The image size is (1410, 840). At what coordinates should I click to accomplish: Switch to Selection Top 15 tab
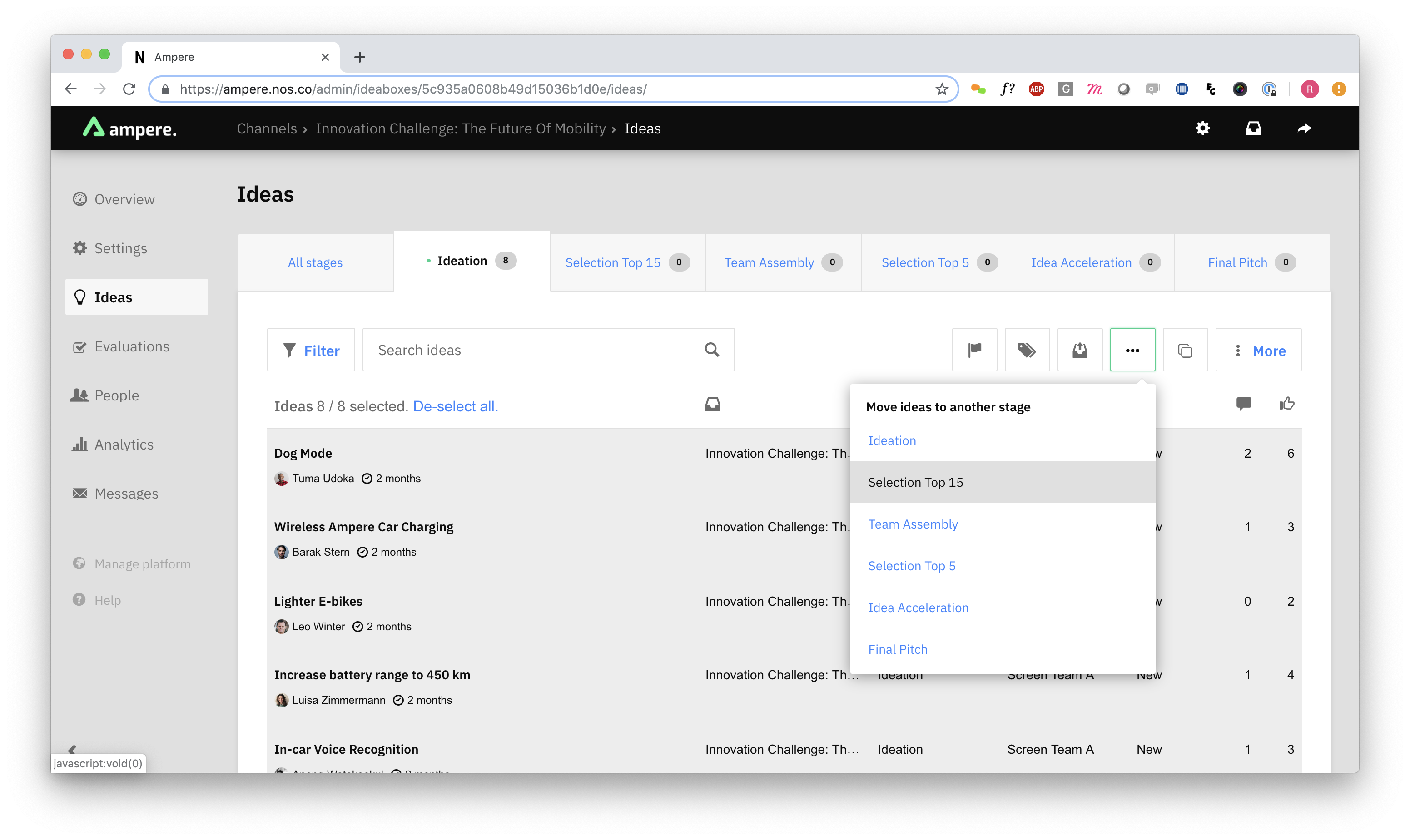[x=627, y=262]
